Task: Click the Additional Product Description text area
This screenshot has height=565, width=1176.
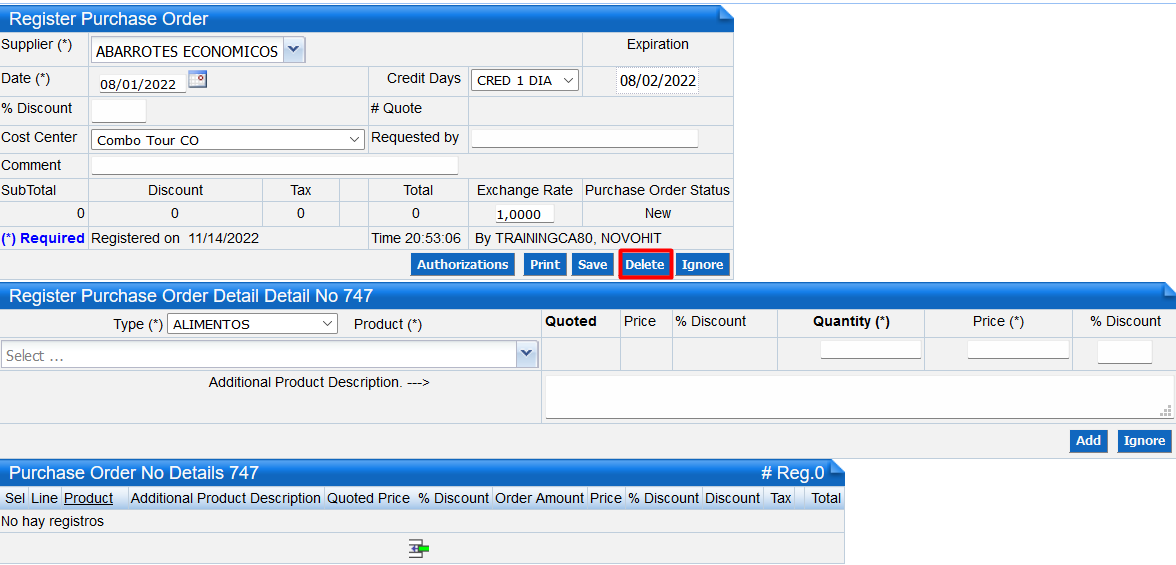Action: tap(858, 396)
